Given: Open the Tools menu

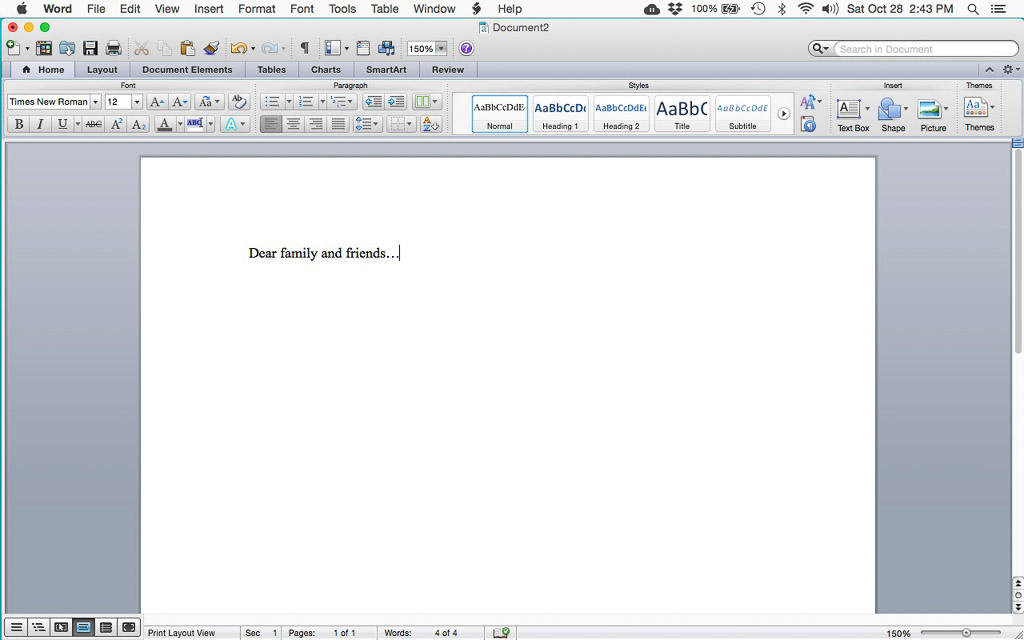Looking at the screenshot, I should pos(342,9).
